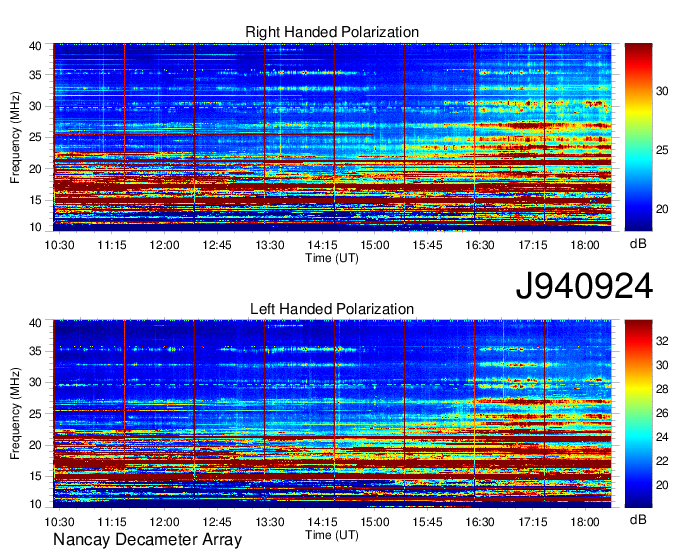Click 35 MHz tick on right-handed frequency axis

click(35, 75)
